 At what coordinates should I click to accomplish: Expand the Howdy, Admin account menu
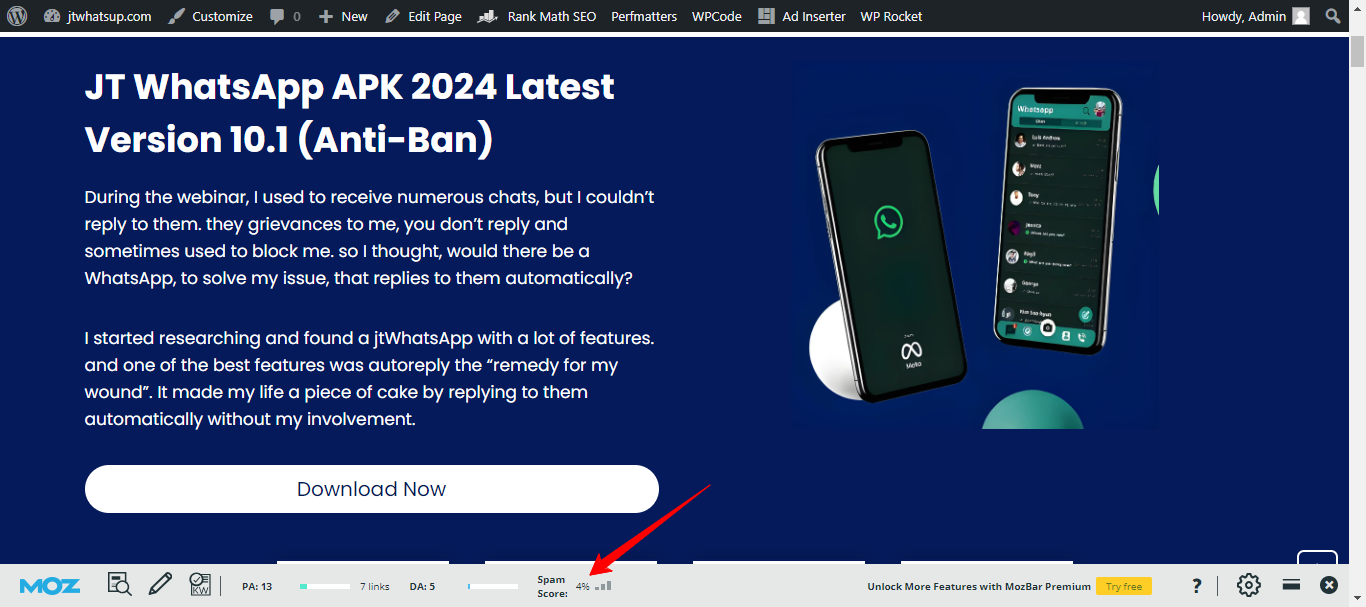(1255, 16)
